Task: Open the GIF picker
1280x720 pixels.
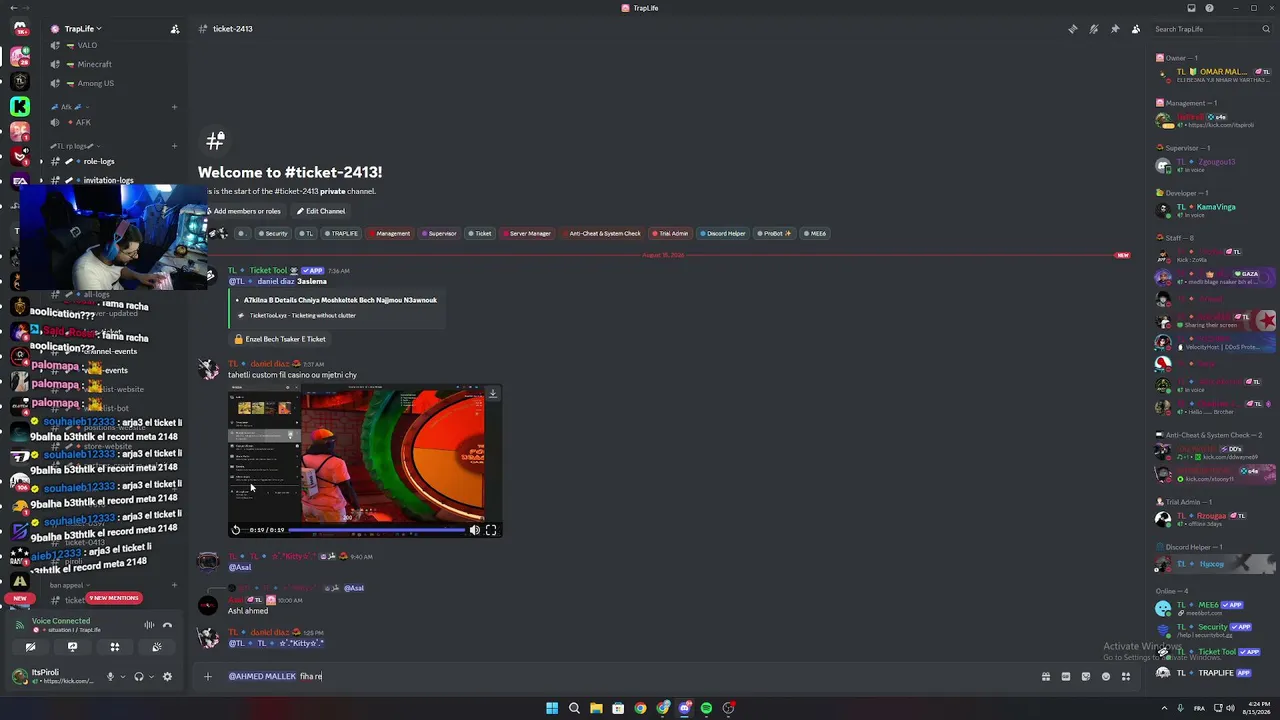Action: (1066, 677)
